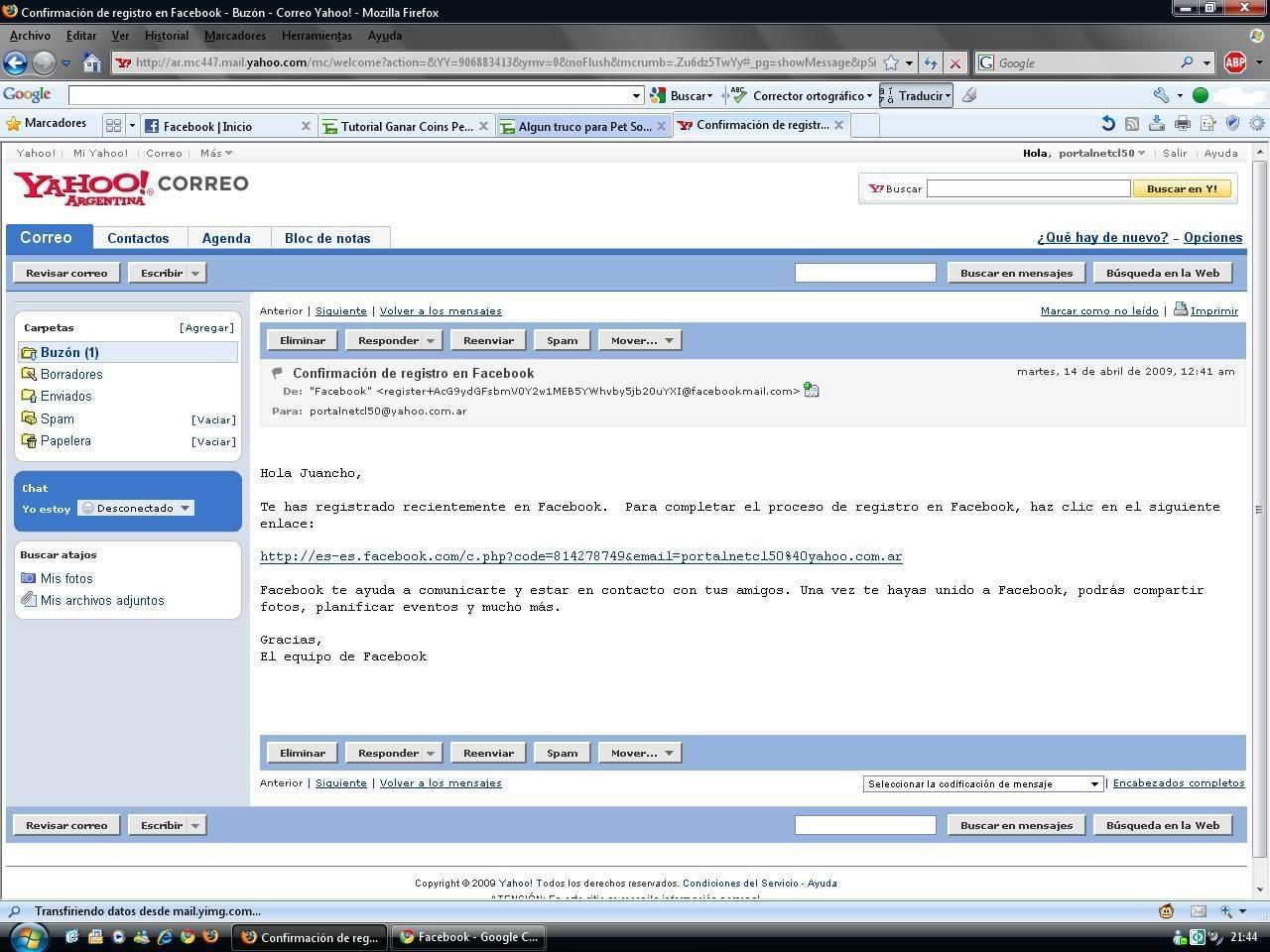Click the Mis archivos adjuntos paperclip icon
The image size is (1270, 952).
point(29,600)
